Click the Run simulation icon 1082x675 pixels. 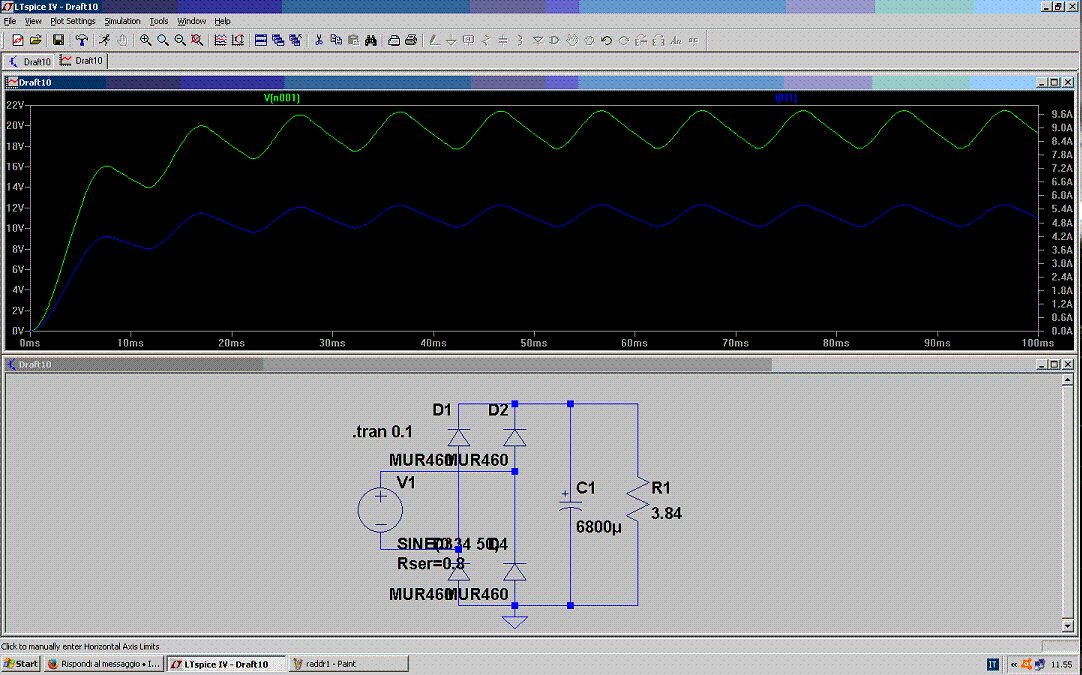104,40
